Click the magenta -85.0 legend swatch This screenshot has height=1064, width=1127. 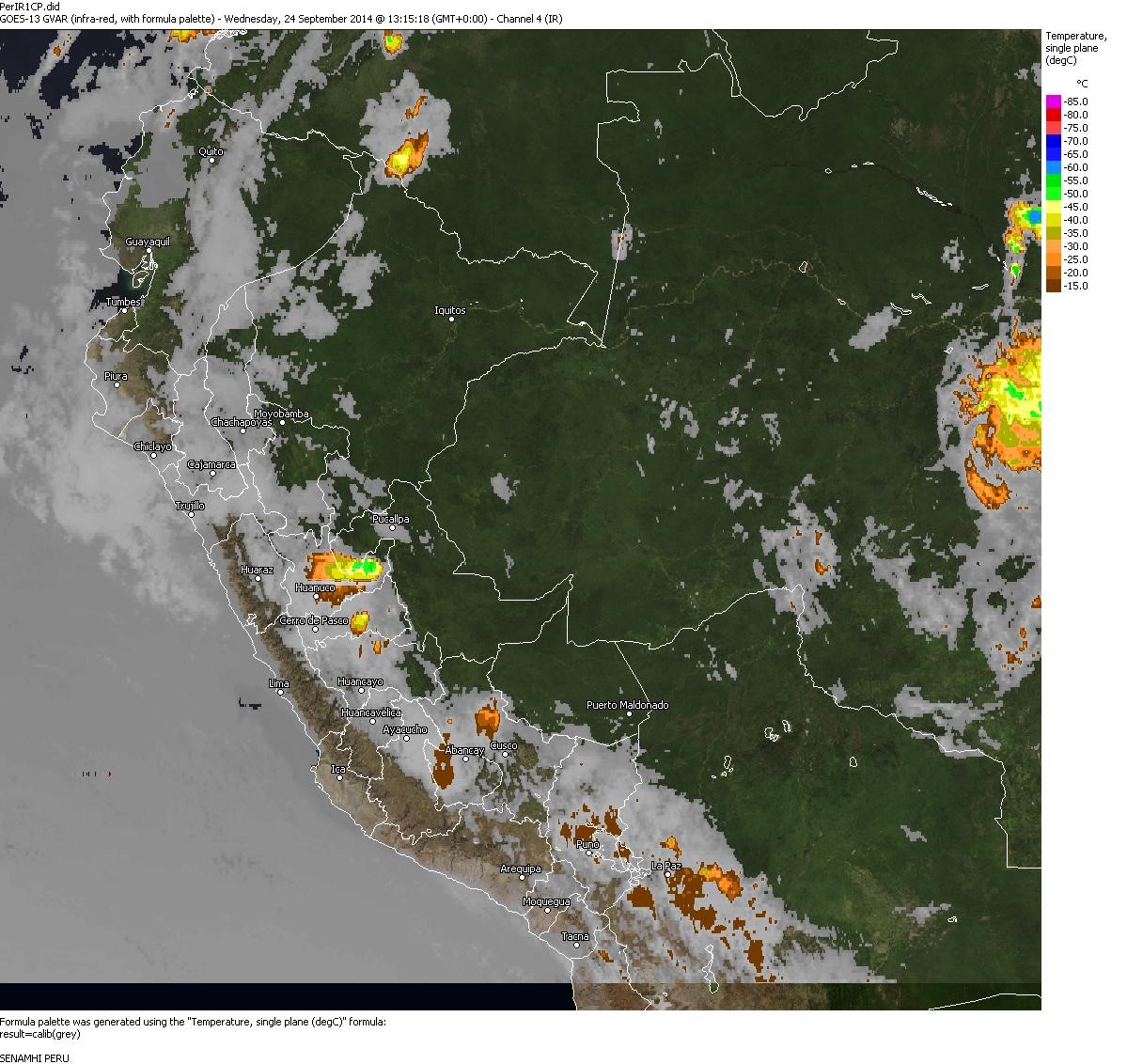[1054, 102]
